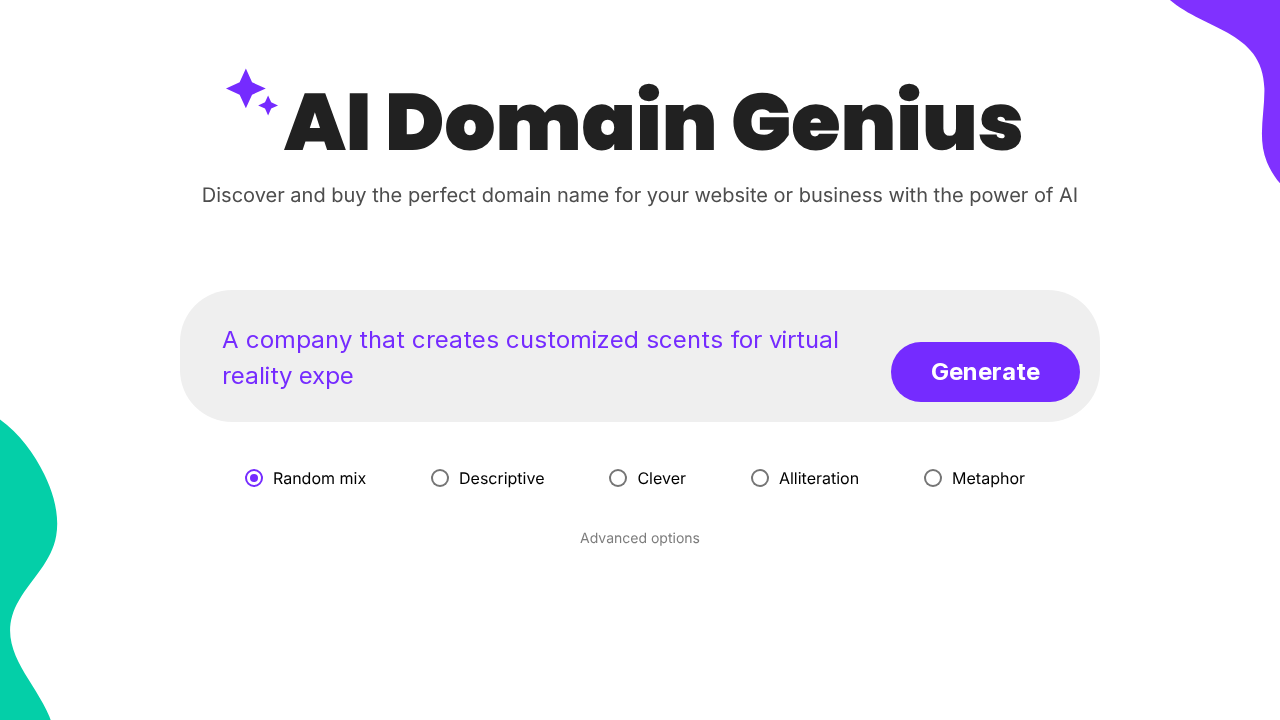Screen dimensions: 1280x720
Task: Place cursor after the word expe
Action: click(x=354, y=376)
